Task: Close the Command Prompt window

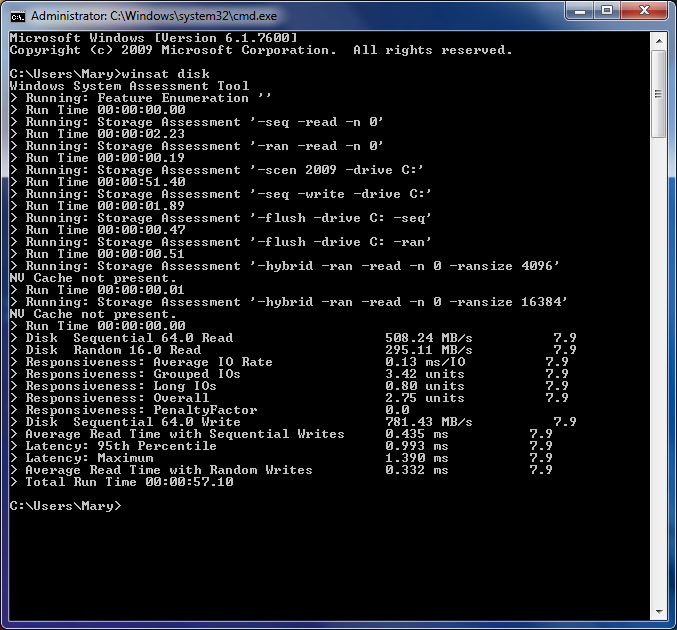Action: (644, 11)
